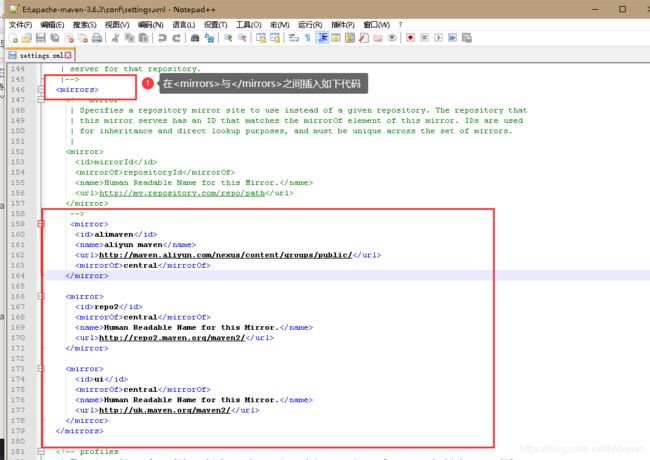This screenshot has width=650, height=460.
Task: Save the document with the Save icon
Action: [x=41, y=38]
